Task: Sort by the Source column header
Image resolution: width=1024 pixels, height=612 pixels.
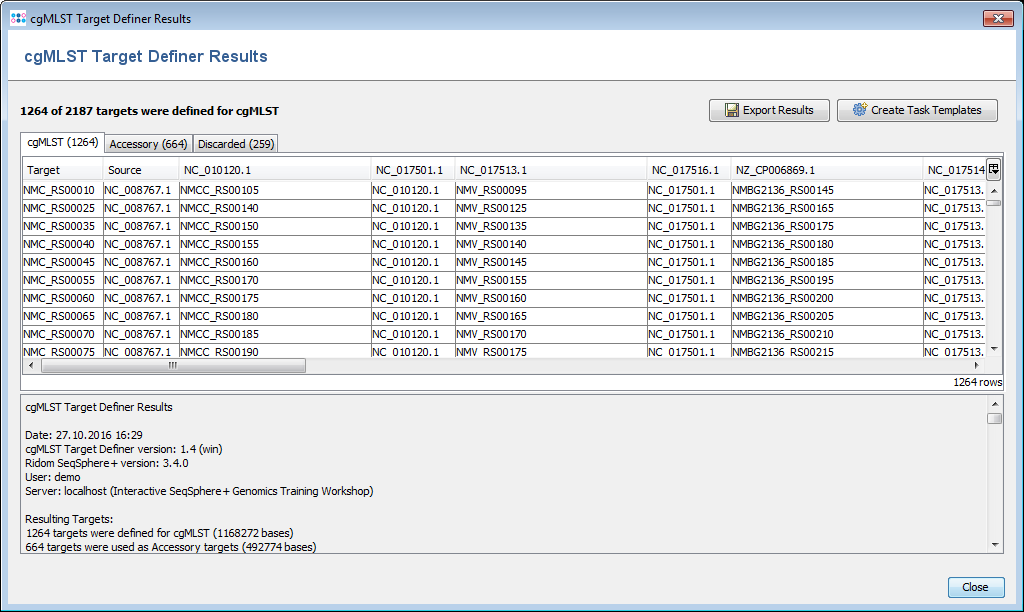Action: [x=140, y=170]
